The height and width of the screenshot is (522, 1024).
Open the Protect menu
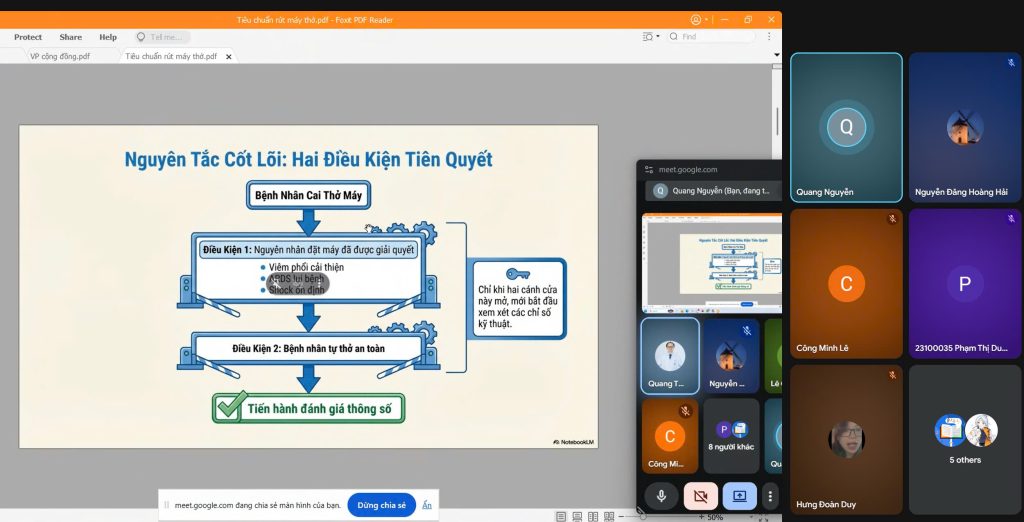(28, 37)
